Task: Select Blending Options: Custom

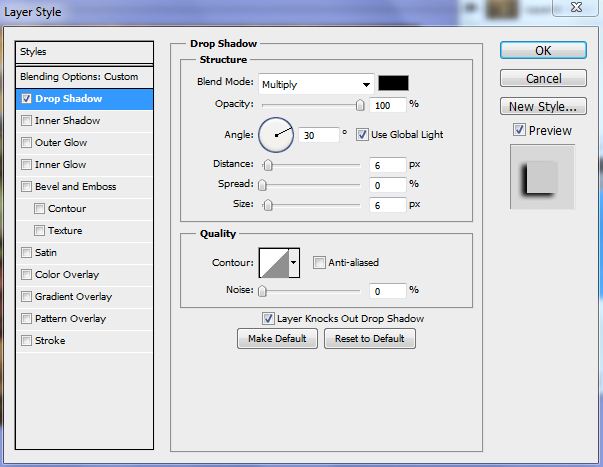Action: click(x=84, y=77)
